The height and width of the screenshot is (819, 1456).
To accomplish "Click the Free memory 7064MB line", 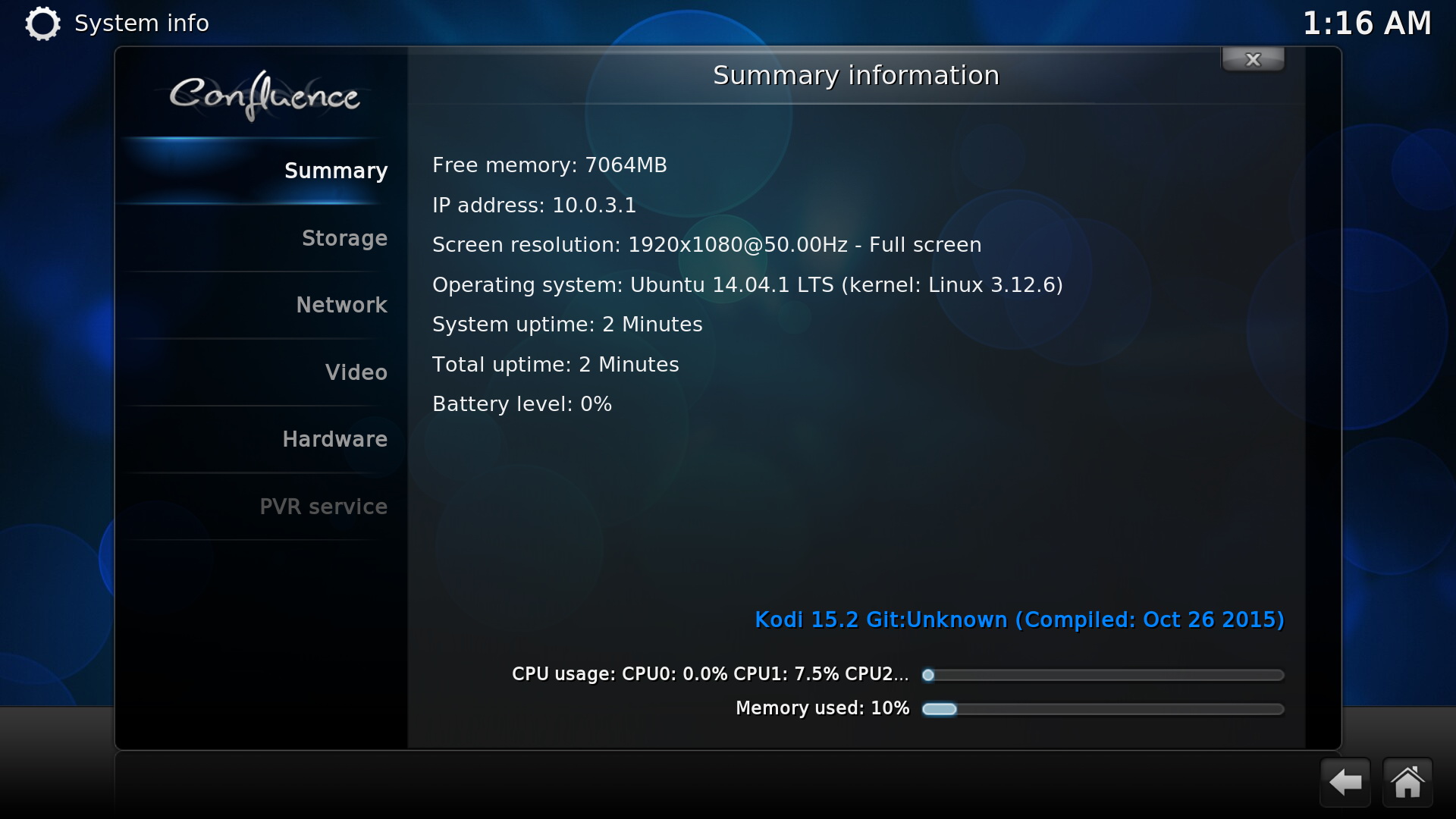I will click(550, 165).
